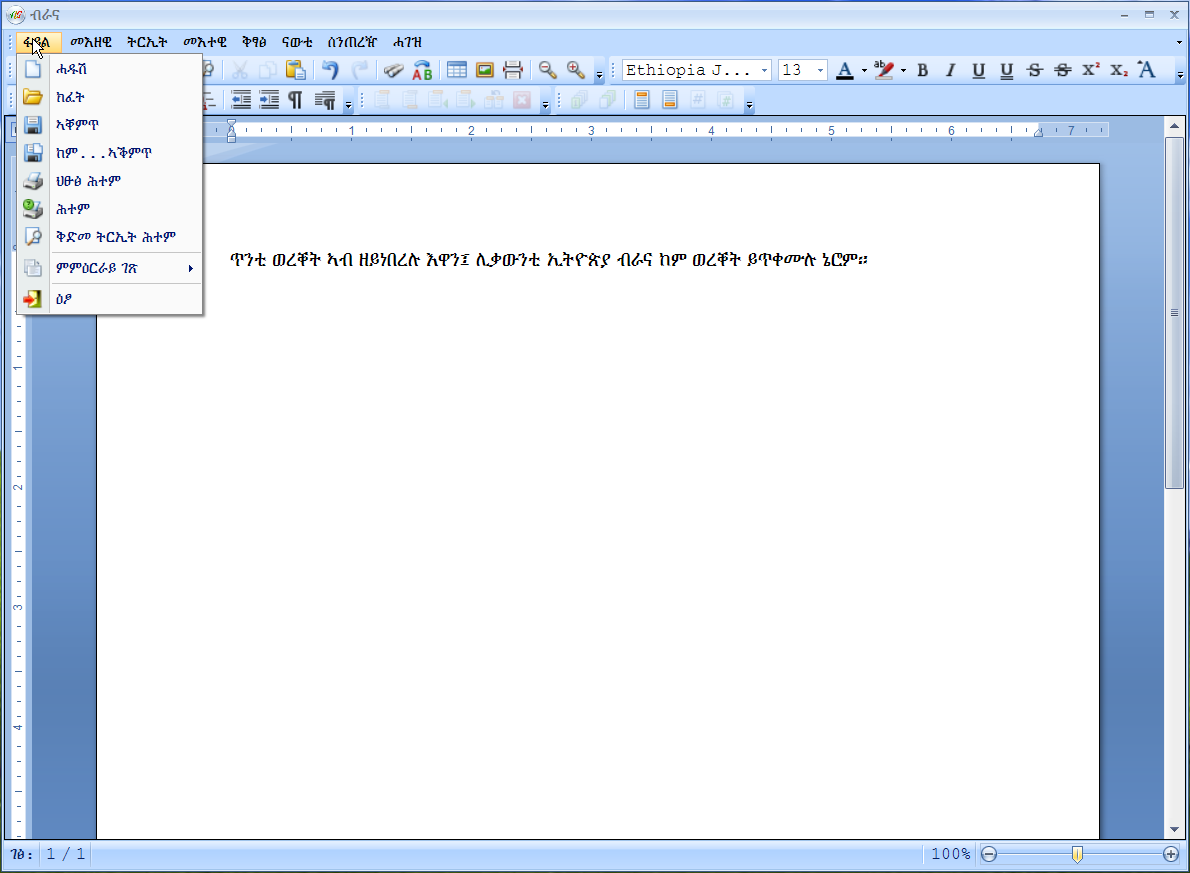Click the grow font large A icon
This screenshot has width=1190, height=873.
1146,70
